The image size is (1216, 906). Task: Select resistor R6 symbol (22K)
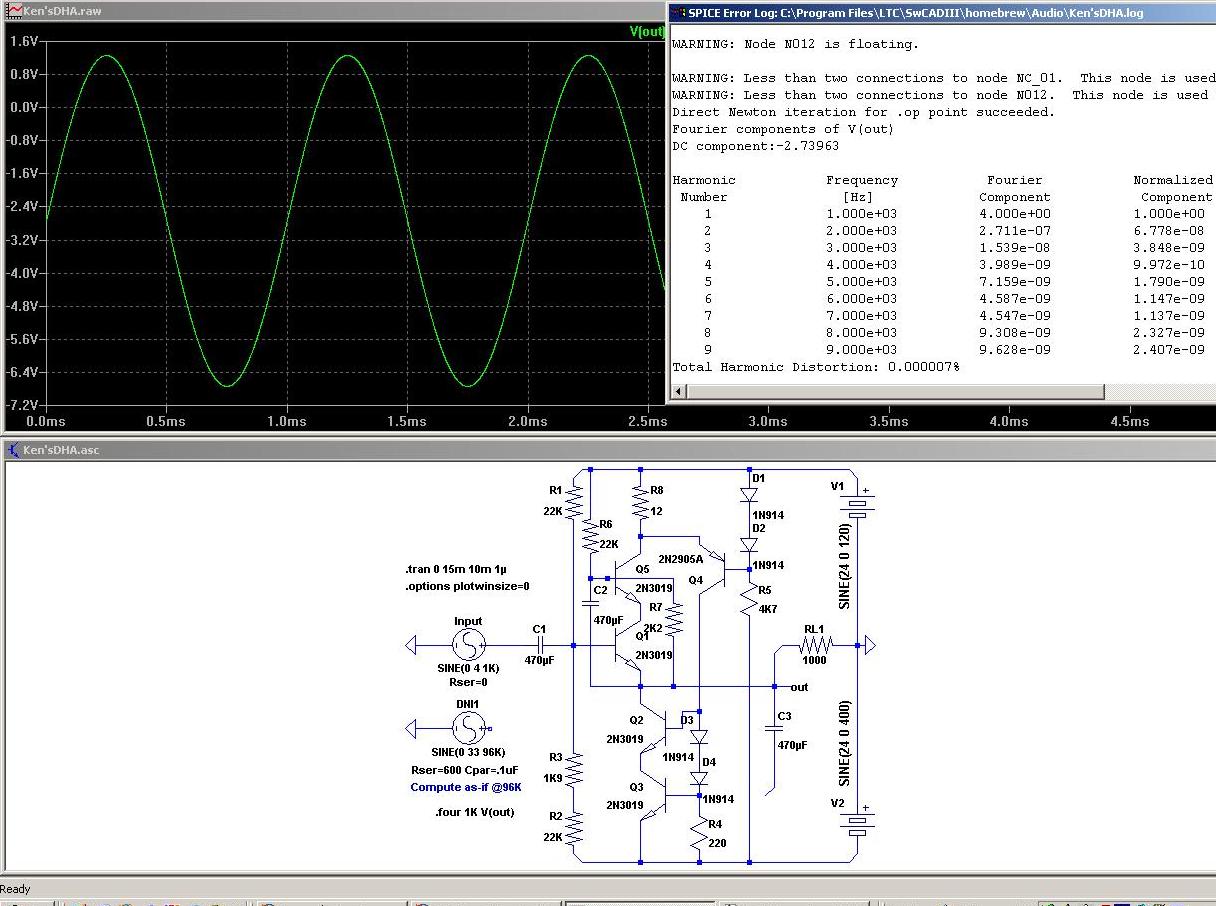pyautogui.click(x=590, y=537)
